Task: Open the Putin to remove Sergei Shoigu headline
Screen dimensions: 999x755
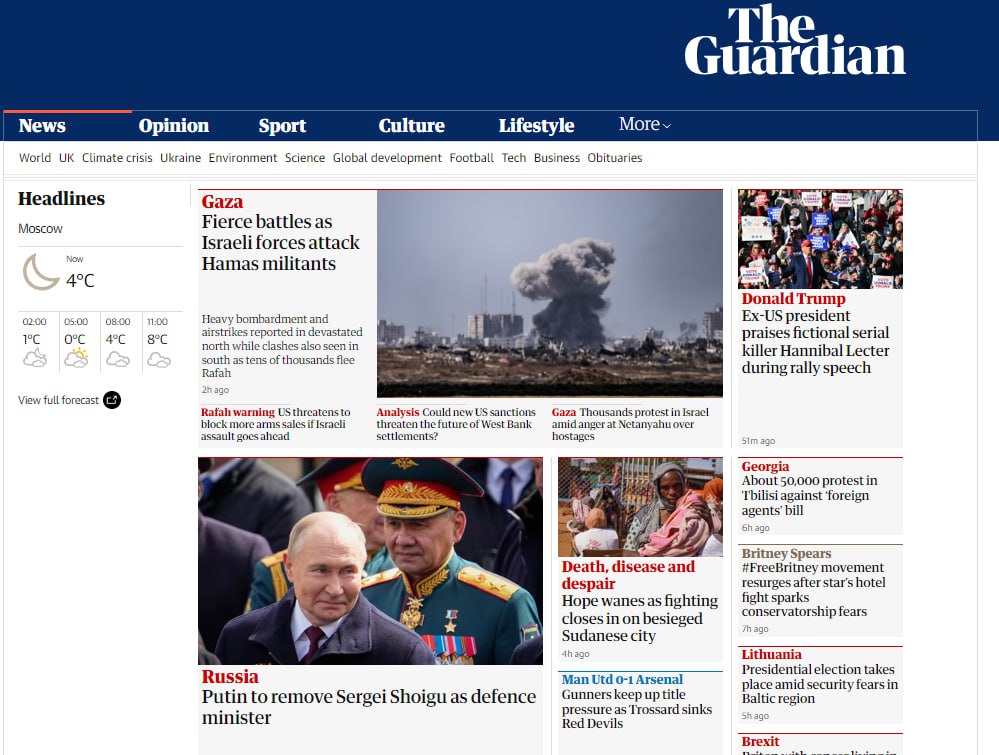Action: (x=368, y=707)
